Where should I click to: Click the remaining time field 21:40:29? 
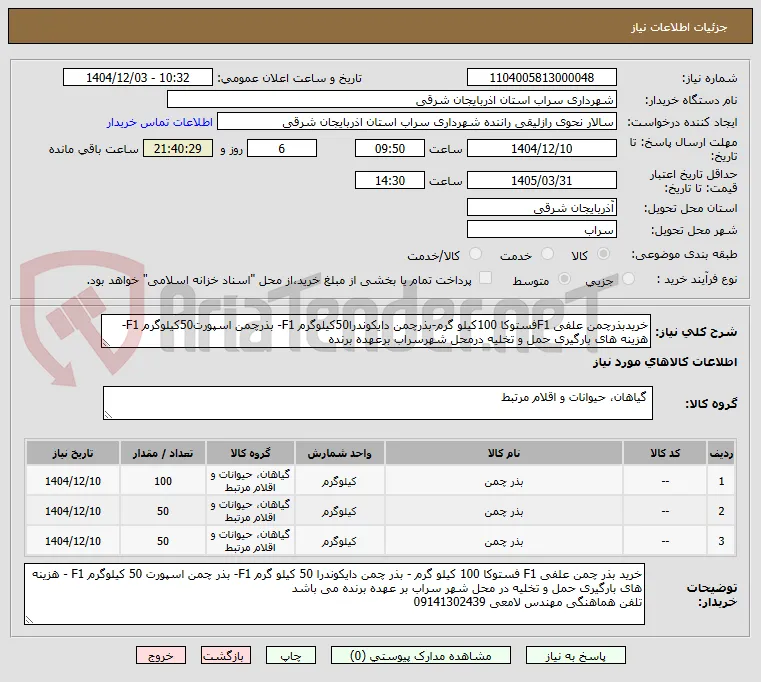click(x=178, y=149)
